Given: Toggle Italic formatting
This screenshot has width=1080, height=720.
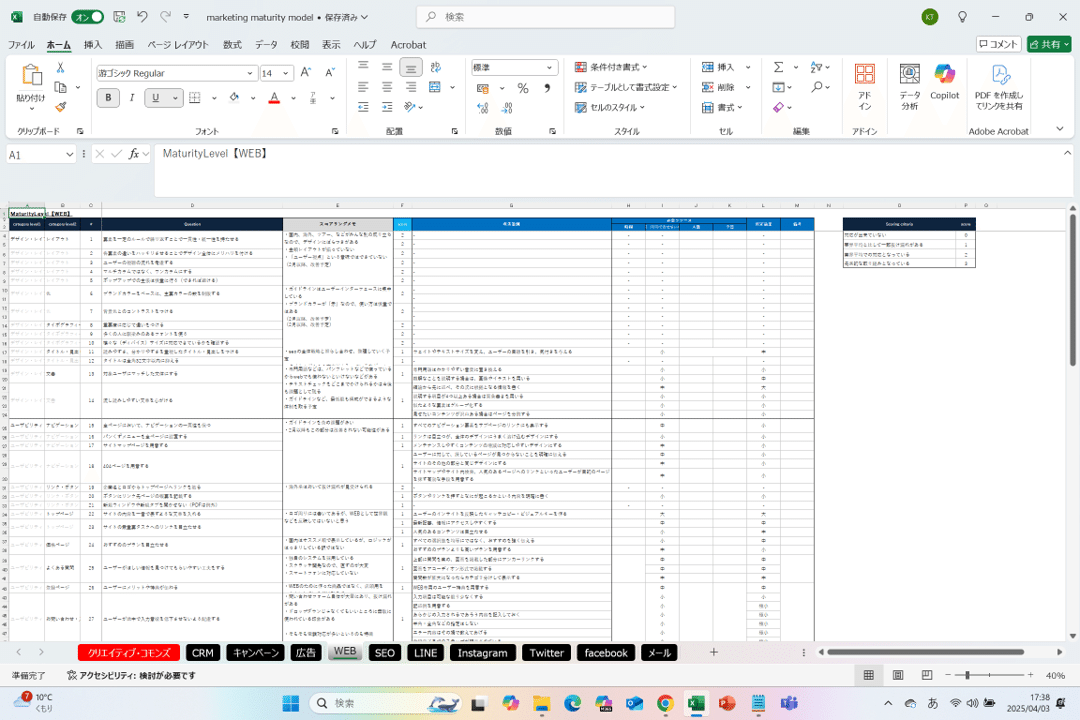Looking at the screenshot, I should coord(132,98).
